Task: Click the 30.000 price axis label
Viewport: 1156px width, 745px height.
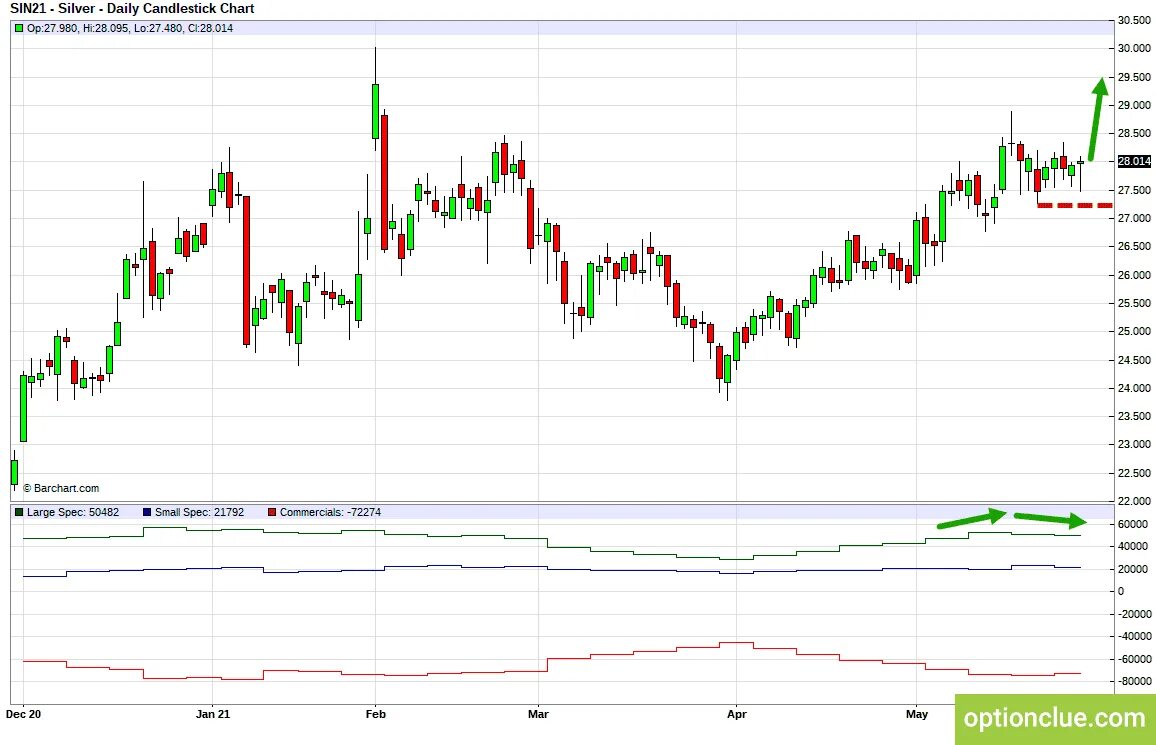Action: tap(1134, 49)
